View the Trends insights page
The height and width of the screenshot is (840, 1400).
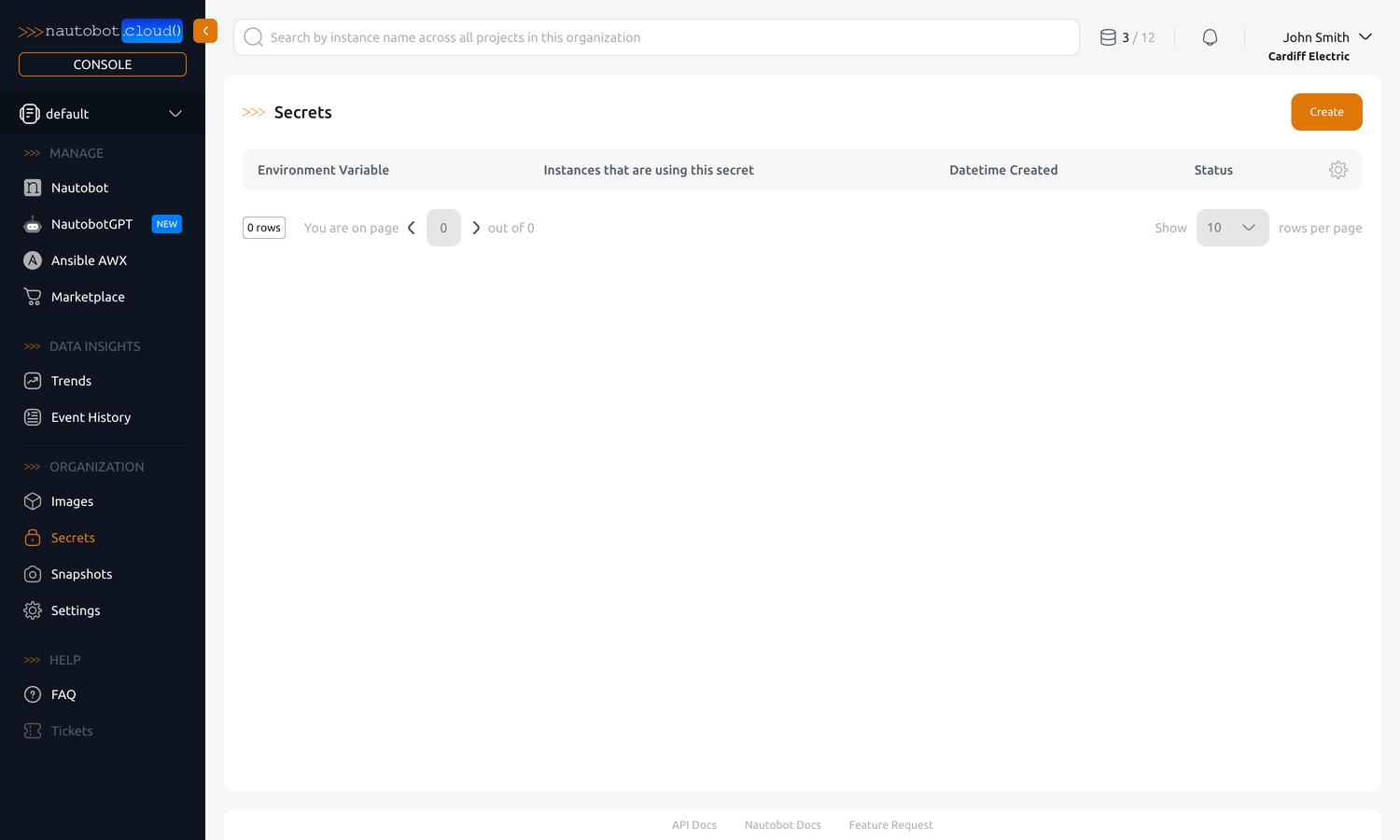click(71, 381)
